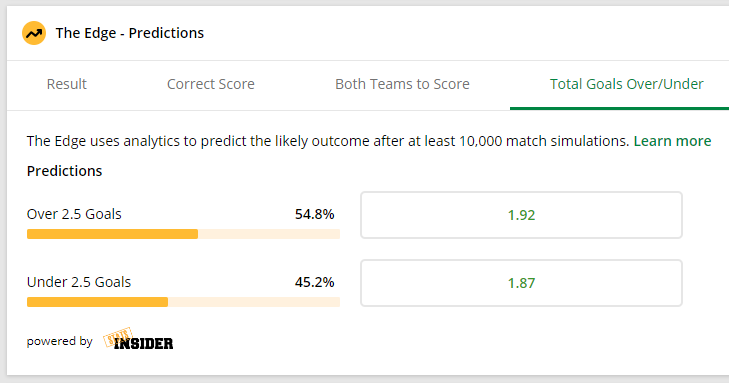The image size is (729, 383).
Task: Follow the Learn more link
Action: (x=672, y=141)
